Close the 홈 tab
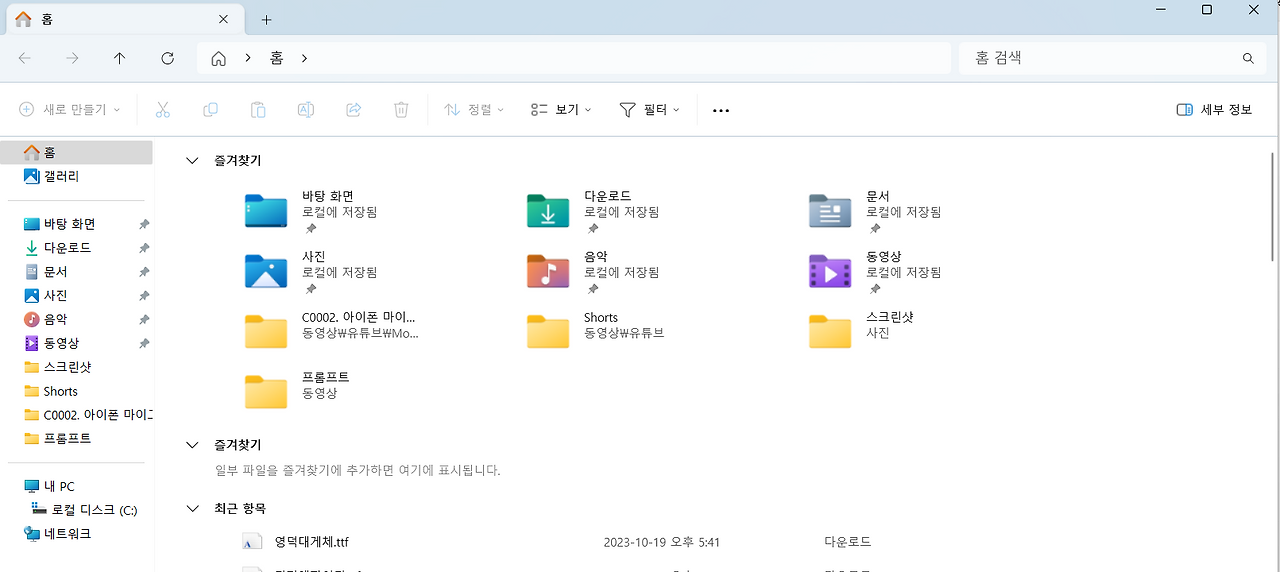This screenshot has height=572, width=1280. tap(224, 20)
